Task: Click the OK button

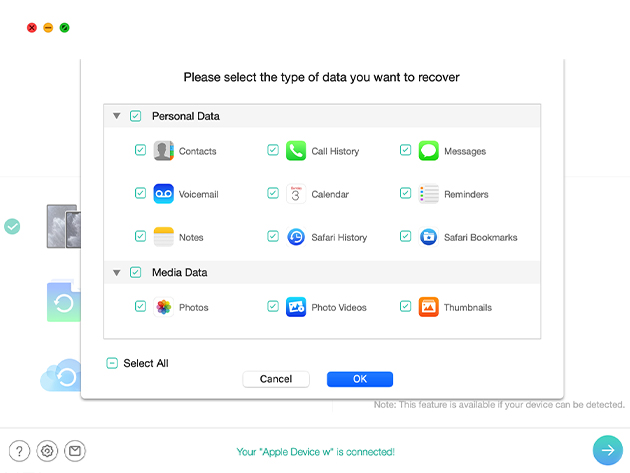Action: click(x=360, y=379)
